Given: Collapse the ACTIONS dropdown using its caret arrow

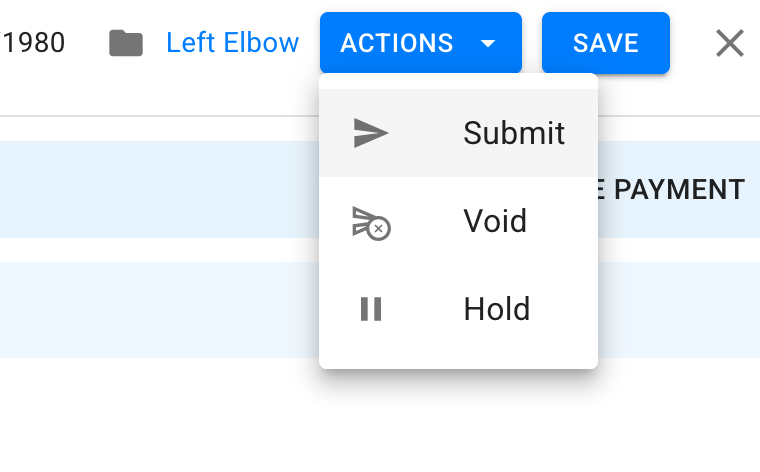Looking at the screenshot, I should click(x=488, y=44).
